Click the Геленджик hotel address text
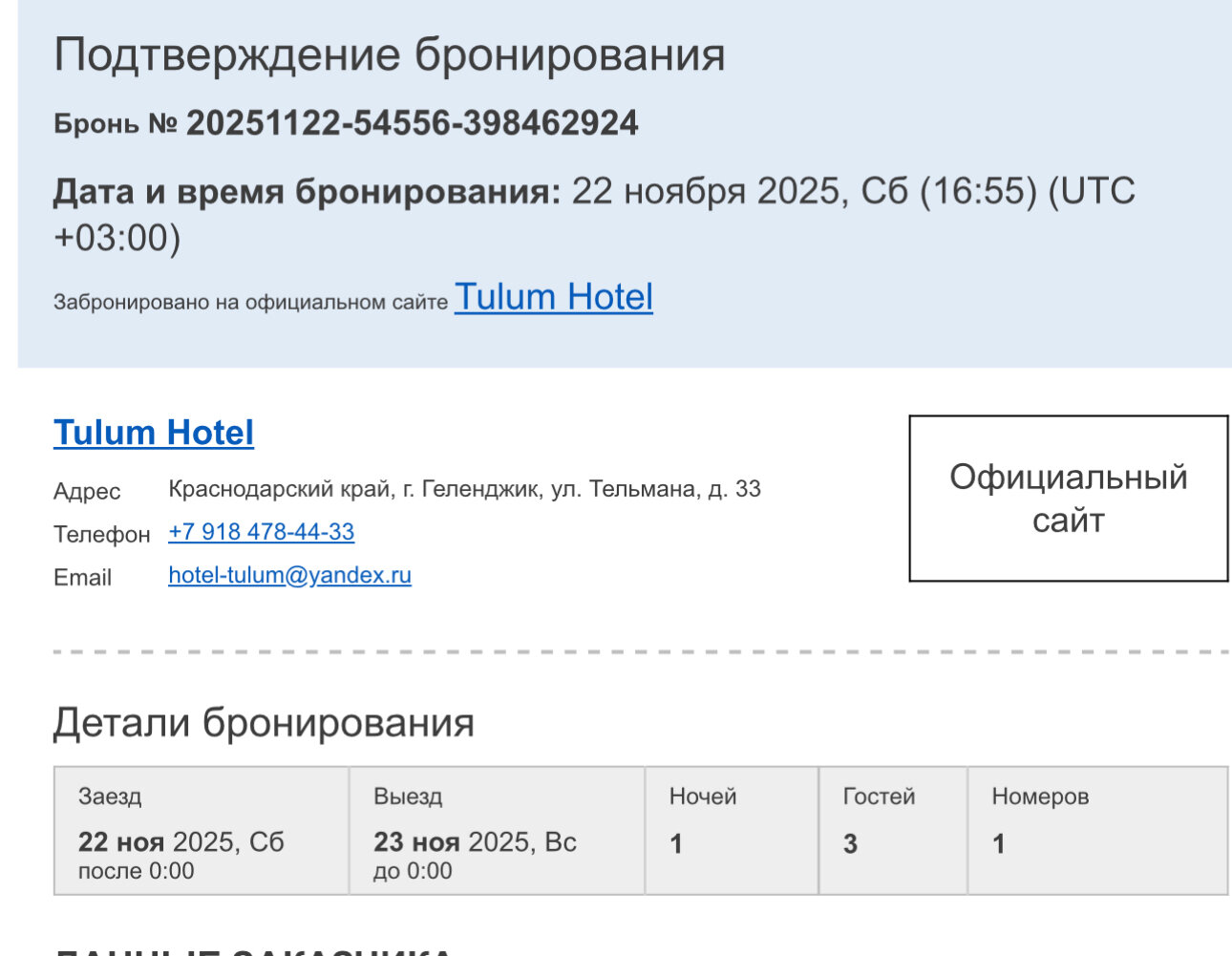Viewport: 1232px width, 956px height. [464, 489]
